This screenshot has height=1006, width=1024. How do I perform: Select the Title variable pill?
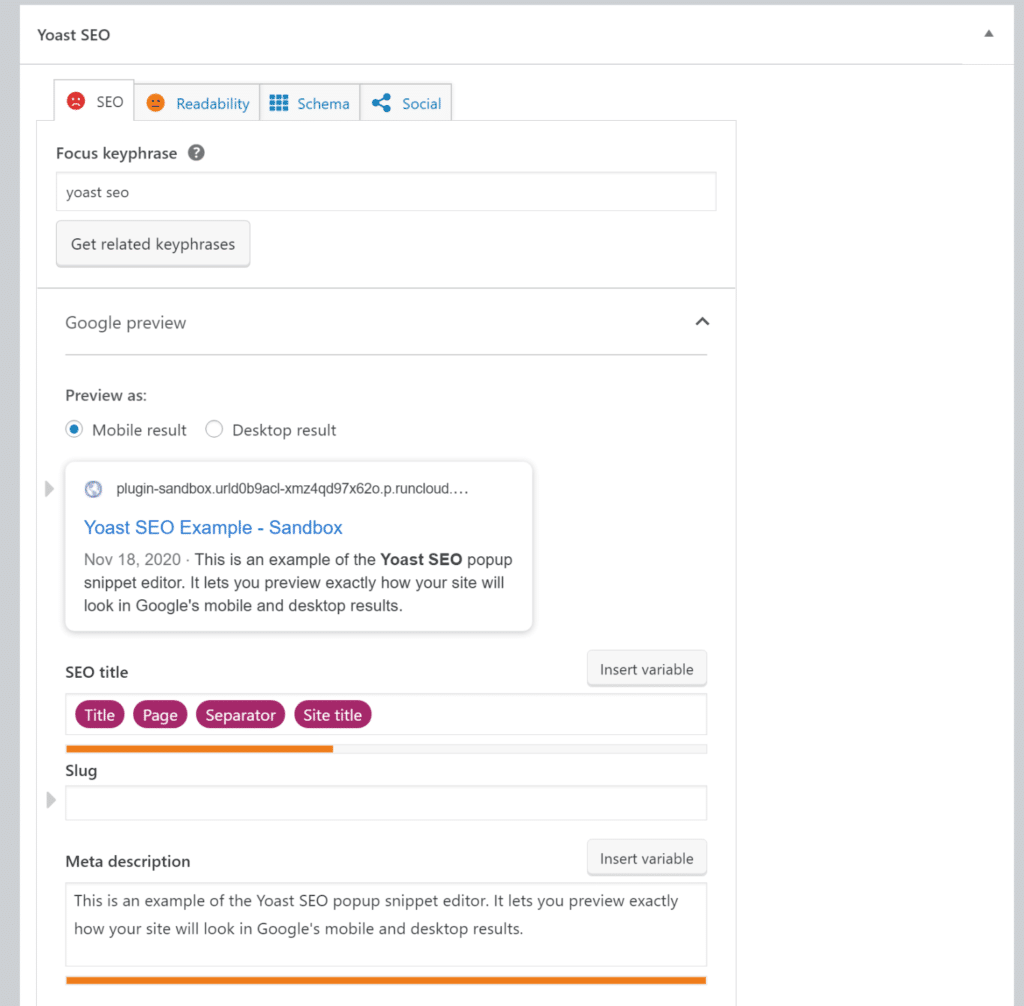pos(99,714)
